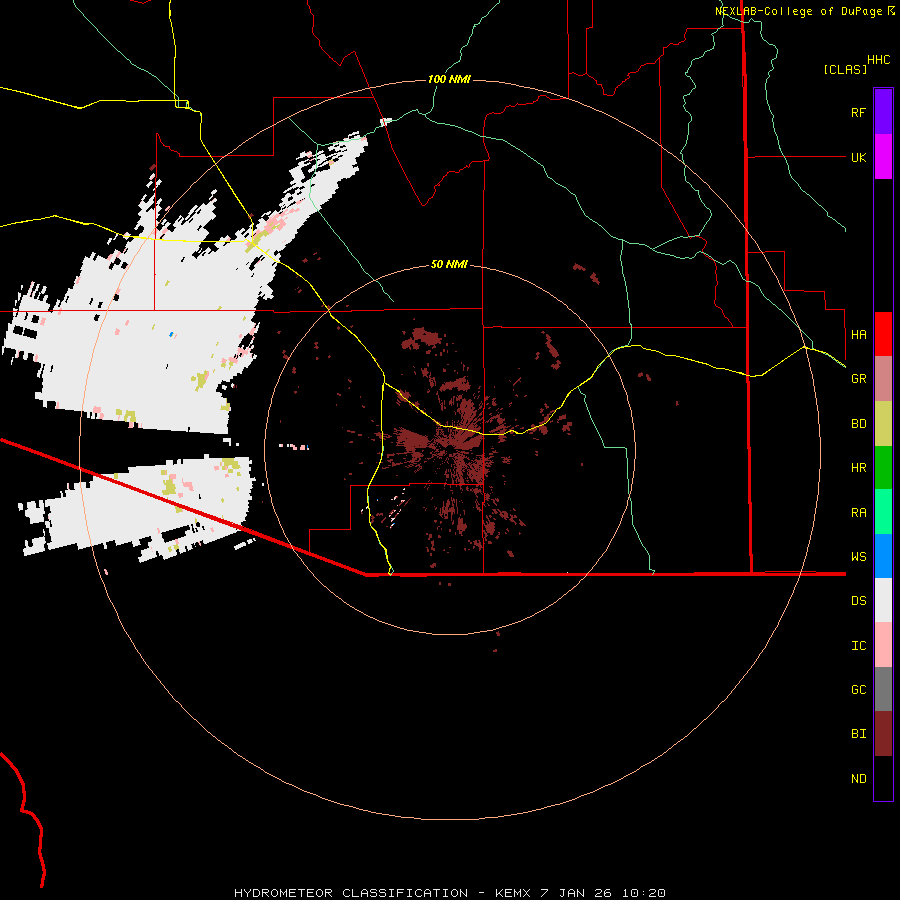Click the ND legend label
This screenshot has height=900, width=900.
click(858, 779)
